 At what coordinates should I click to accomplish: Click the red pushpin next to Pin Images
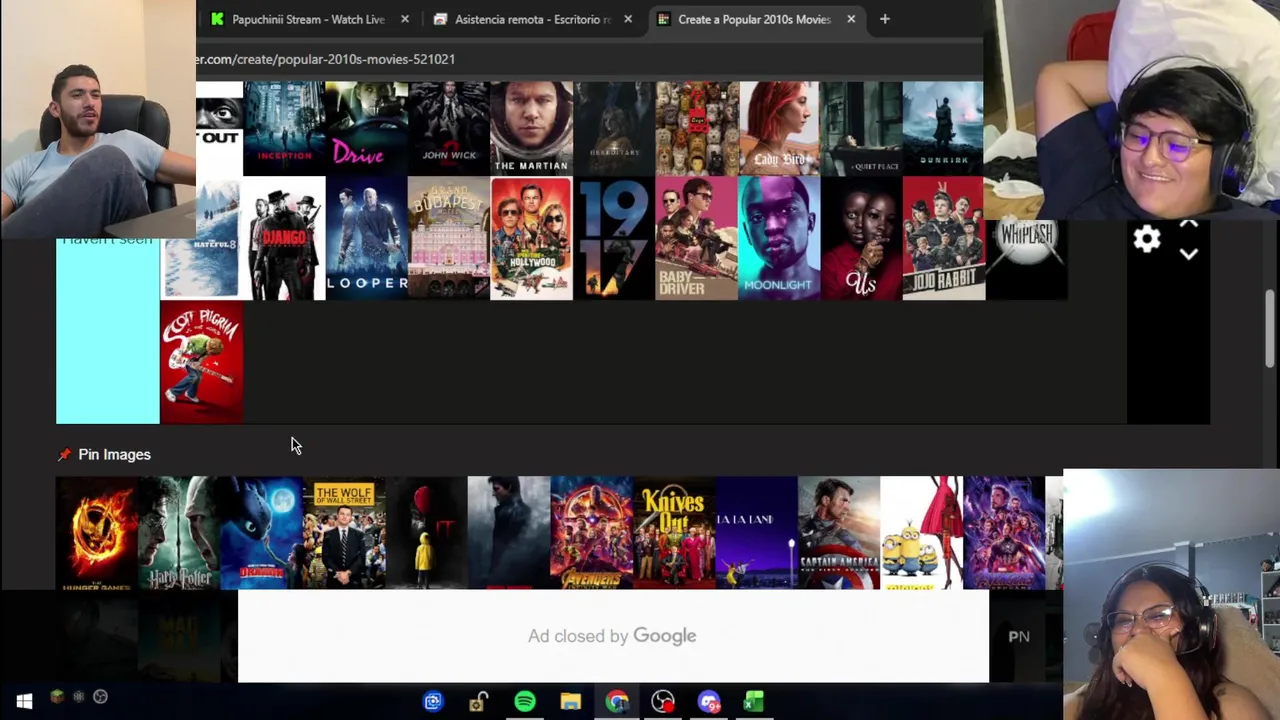point(64,454)
